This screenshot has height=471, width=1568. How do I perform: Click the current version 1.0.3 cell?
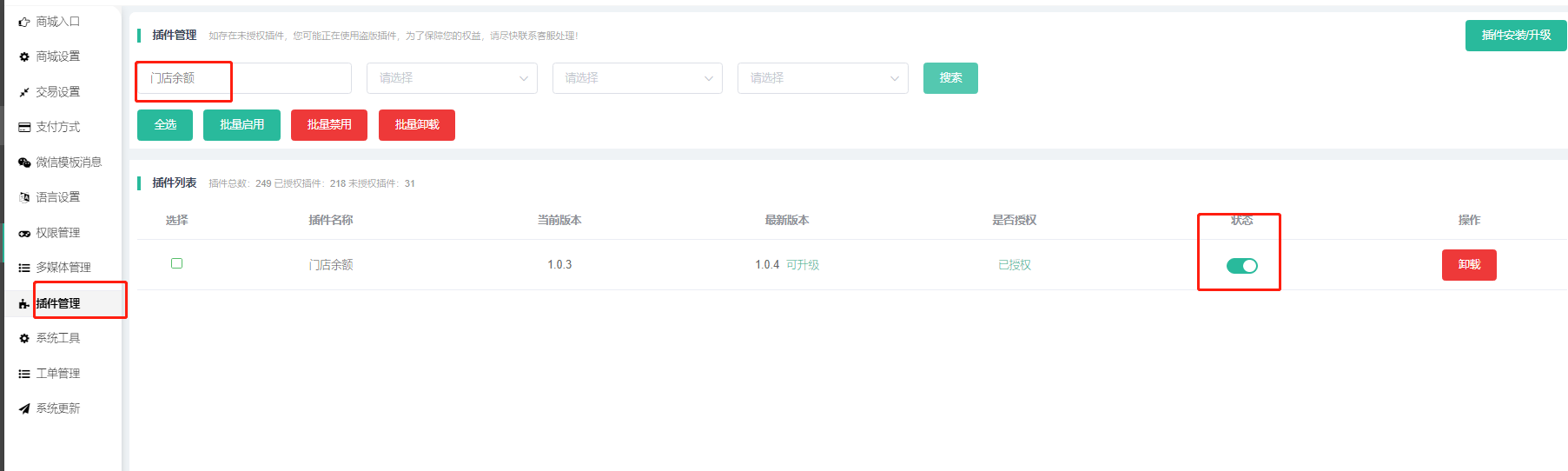[559, 265]
